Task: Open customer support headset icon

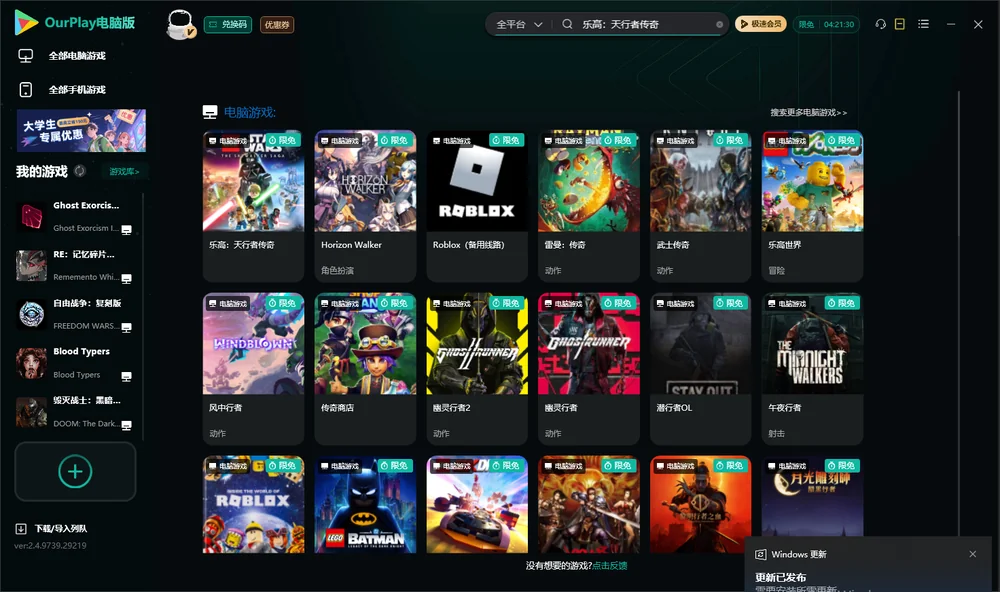Action: point(880,24)
